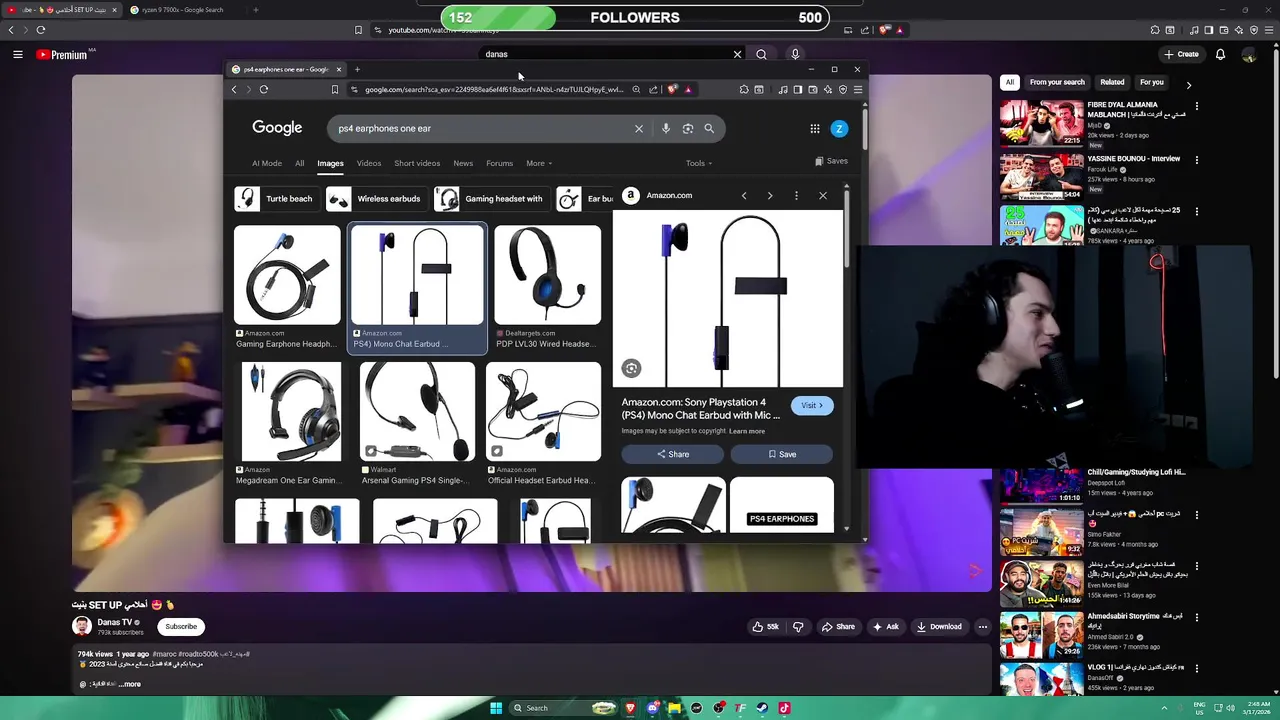Click the Google search magnifier button

point(709,128)
